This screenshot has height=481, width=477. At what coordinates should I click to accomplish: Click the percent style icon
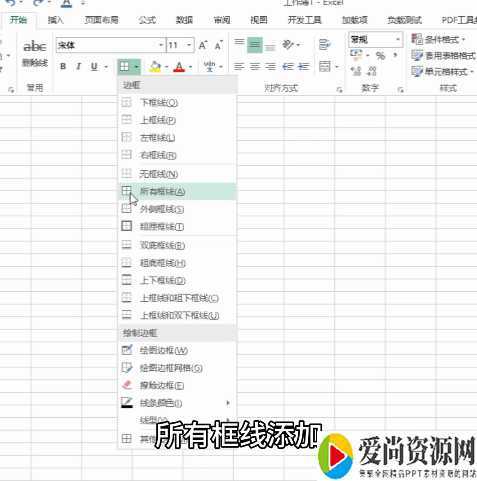[381, 55]
